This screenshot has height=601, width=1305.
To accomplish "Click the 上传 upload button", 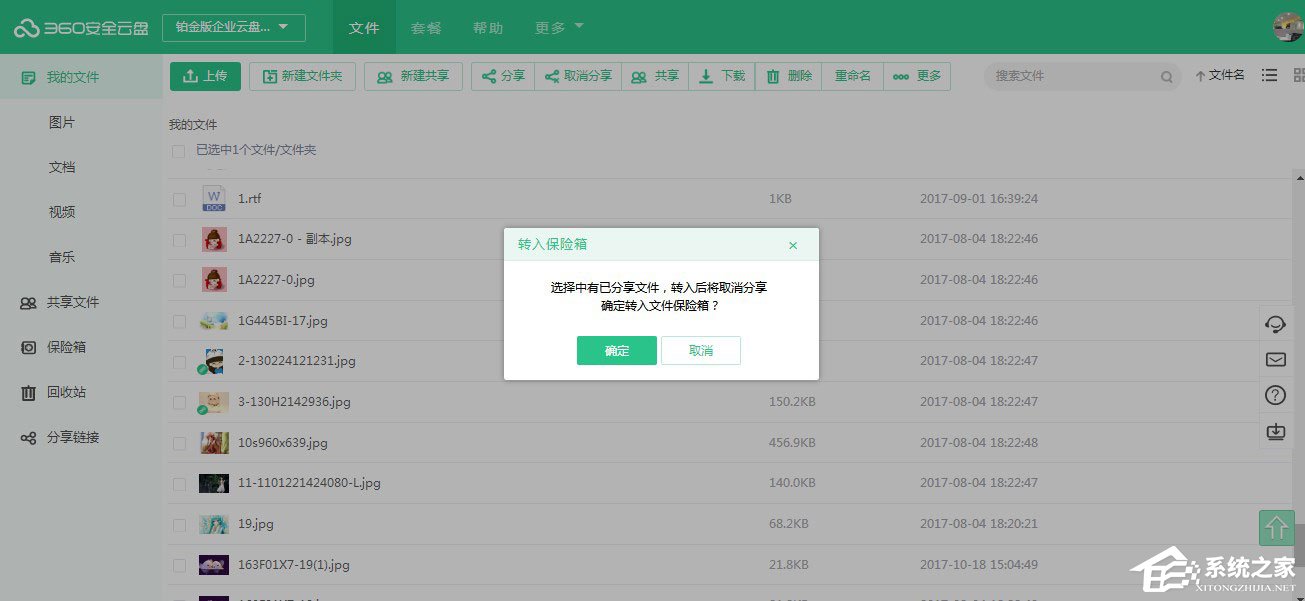I will click(205, 75).
